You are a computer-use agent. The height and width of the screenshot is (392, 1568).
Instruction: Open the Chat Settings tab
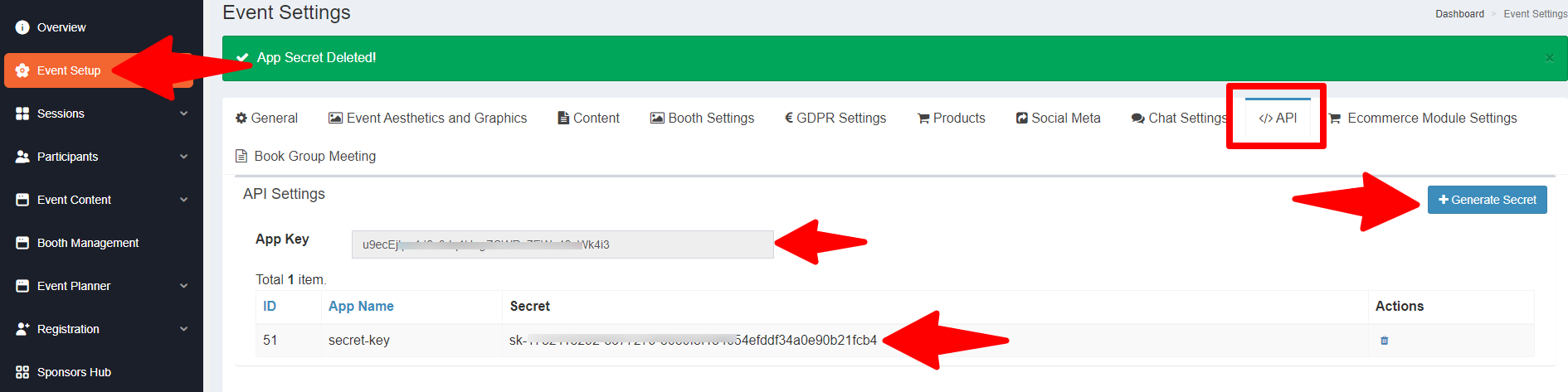[x=1179, y=119]
